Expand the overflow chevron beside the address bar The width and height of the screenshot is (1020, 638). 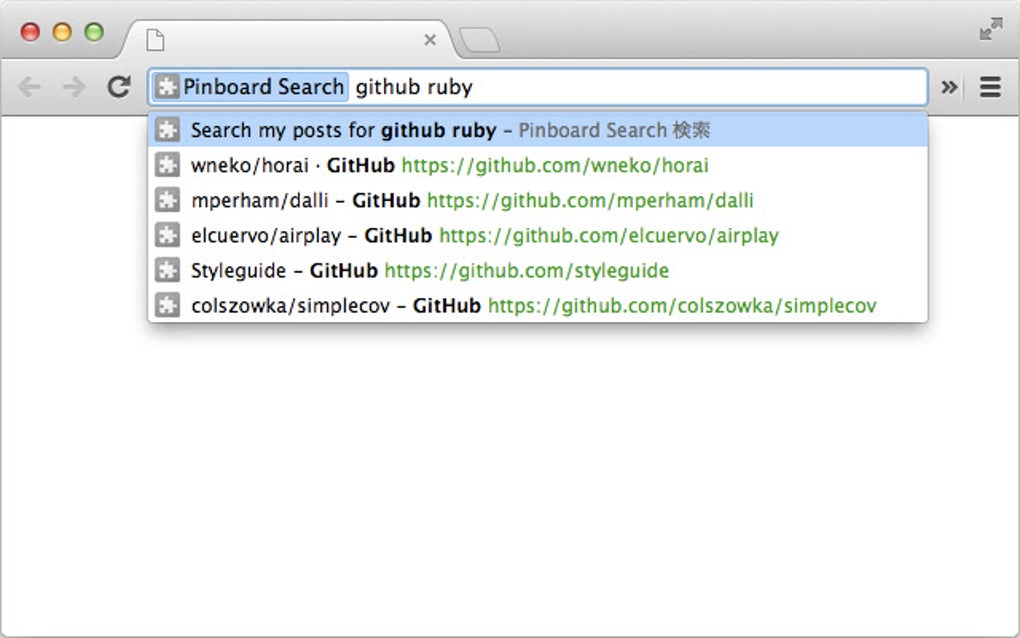pos(948,87)
